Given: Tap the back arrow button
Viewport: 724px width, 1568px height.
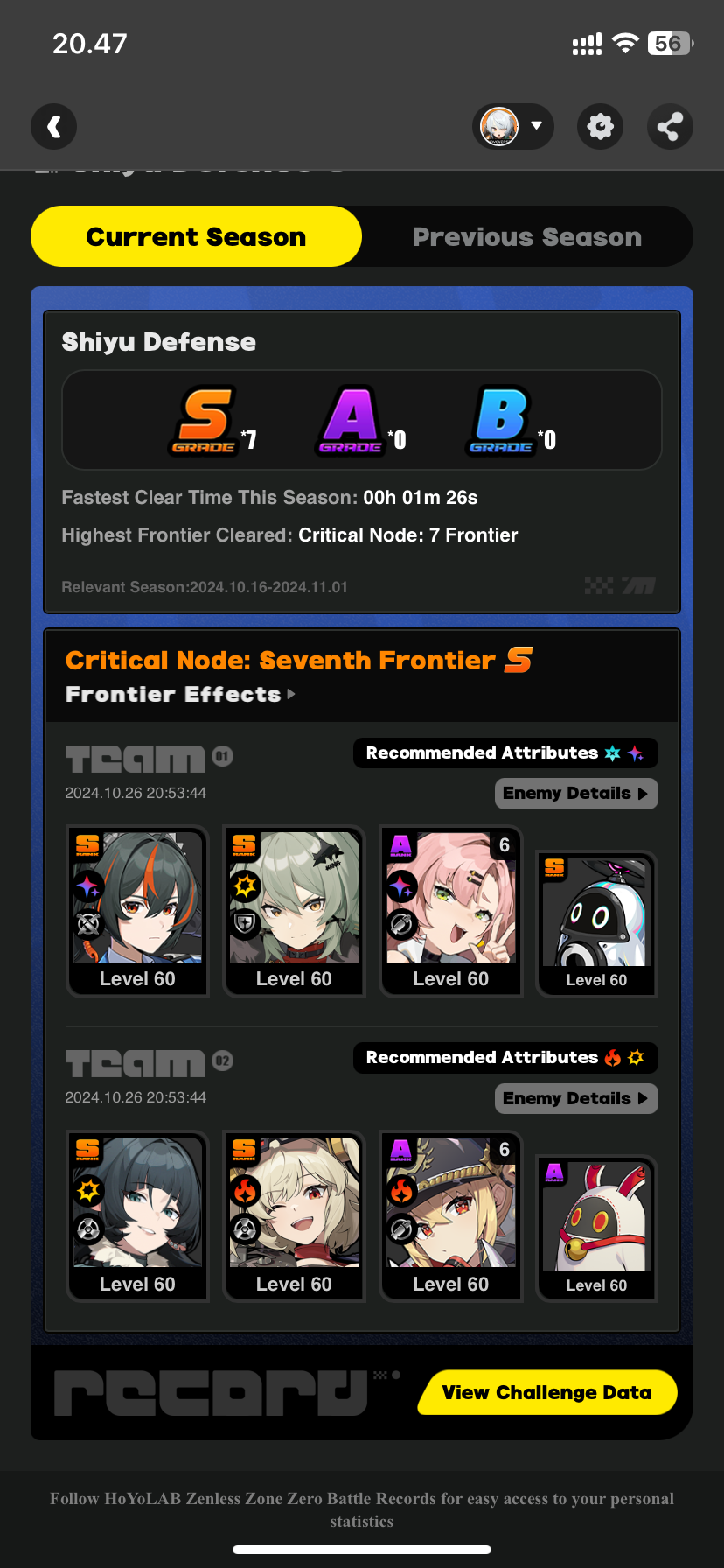Looking at the screenshot, I should (x=54, y=127).
